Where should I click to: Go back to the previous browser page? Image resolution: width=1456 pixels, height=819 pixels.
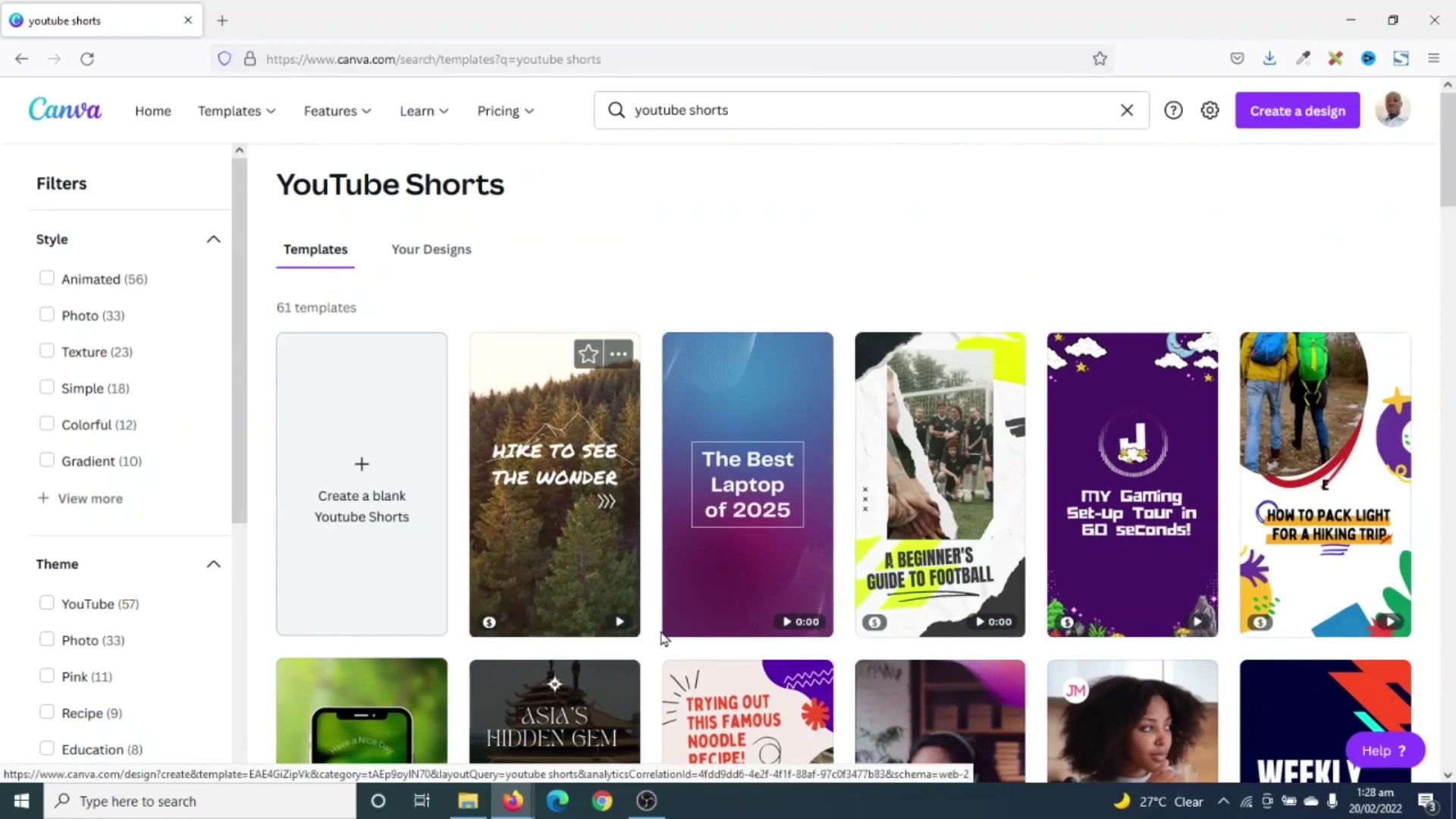coord(21,58)
